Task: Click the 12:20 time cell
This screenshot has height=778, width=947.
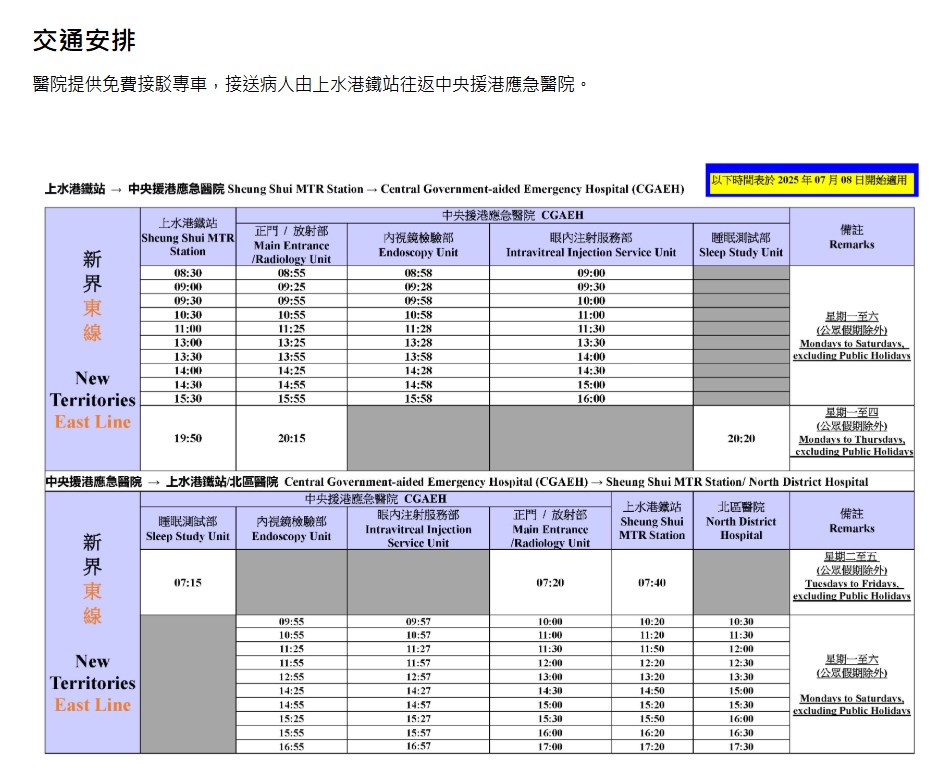Action: click(x=652, y=663)
